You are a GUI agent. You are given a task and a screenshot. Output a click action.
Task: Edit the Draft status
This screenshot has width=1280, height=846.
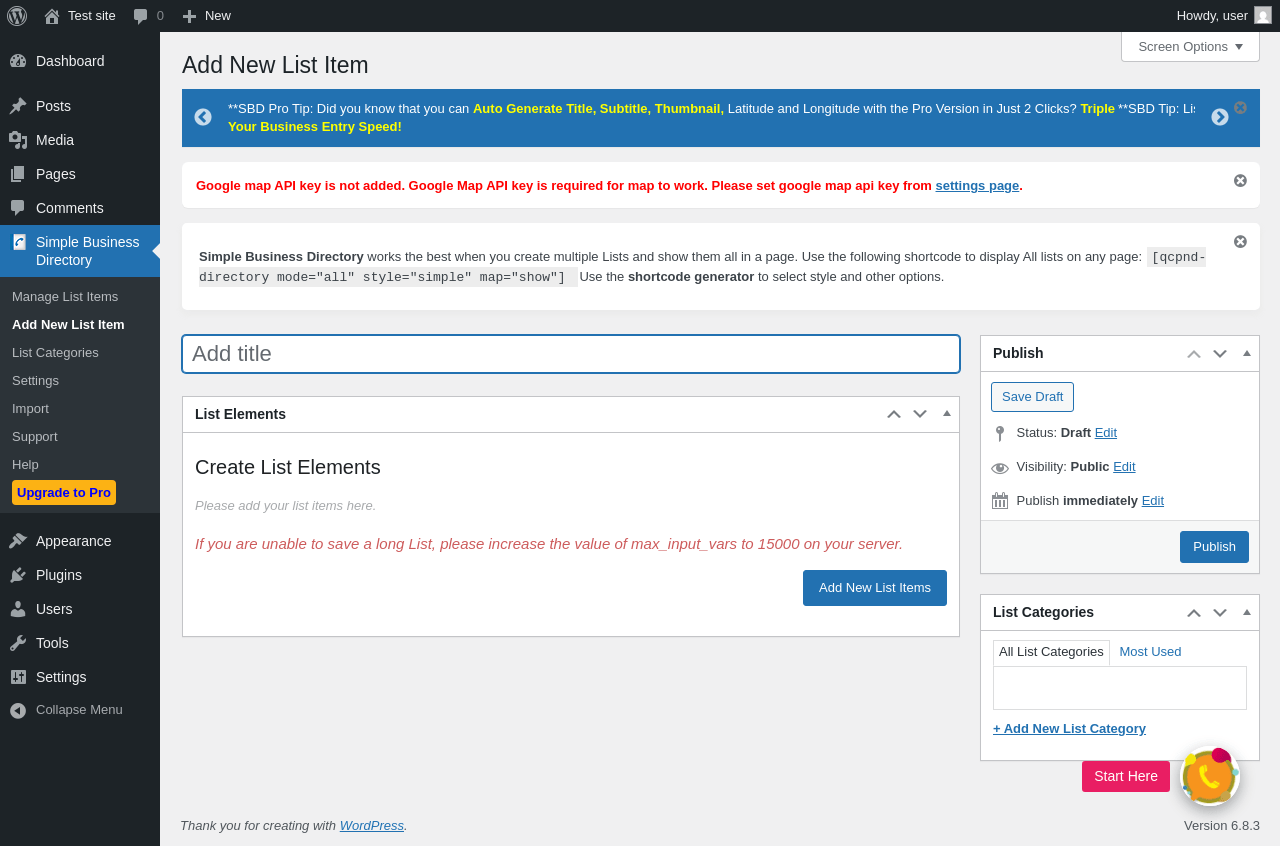click(x=1106, y=433)
